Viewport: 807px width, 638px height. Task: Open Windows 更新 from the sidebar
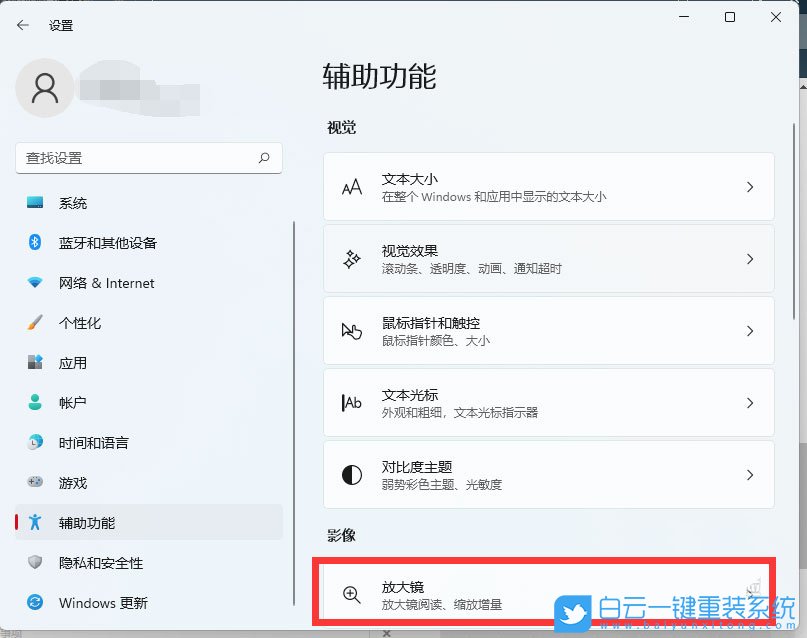(100, 603)
